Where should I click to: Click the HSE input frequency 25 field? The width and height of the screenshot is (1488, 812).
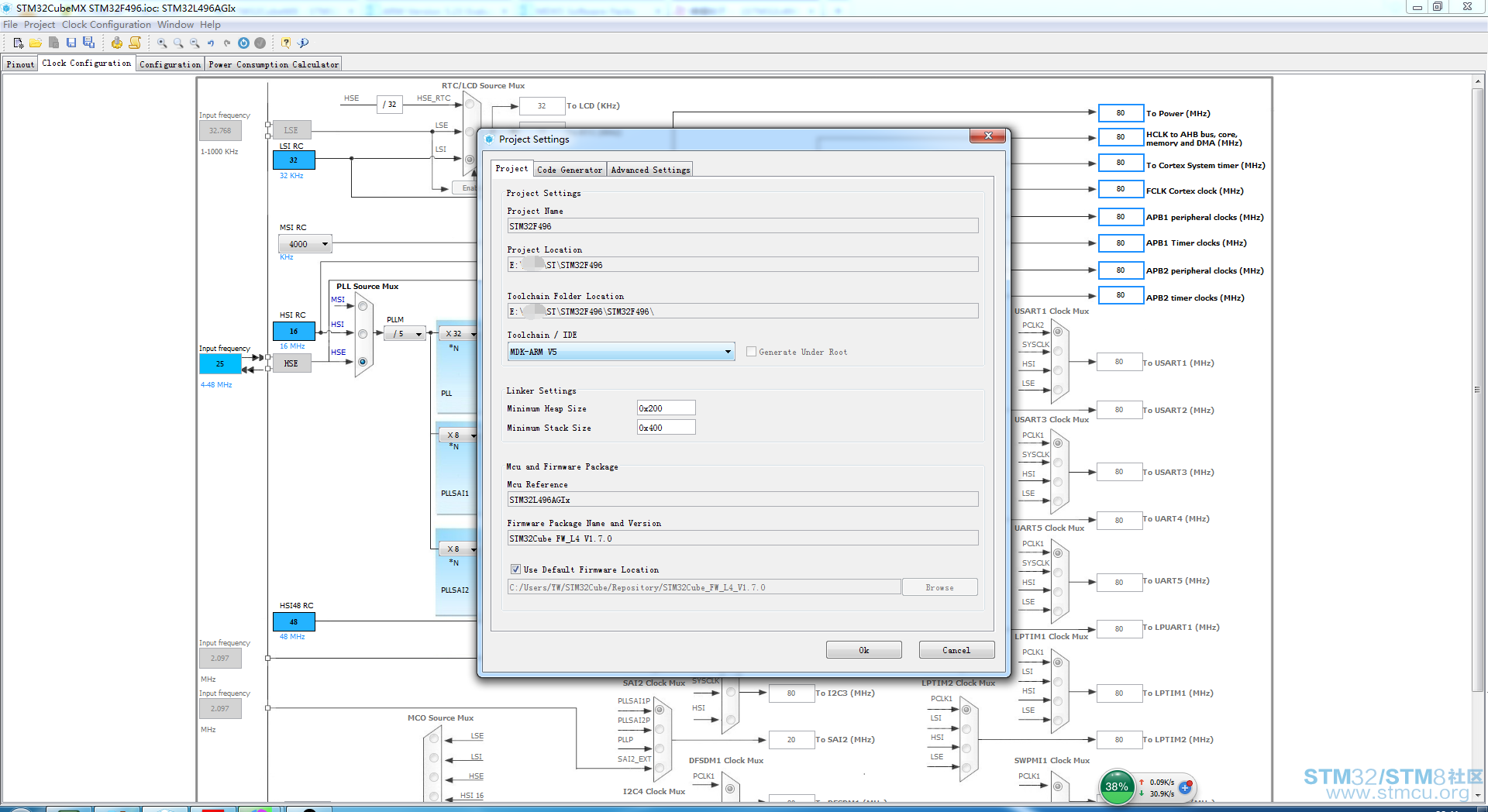220,363
